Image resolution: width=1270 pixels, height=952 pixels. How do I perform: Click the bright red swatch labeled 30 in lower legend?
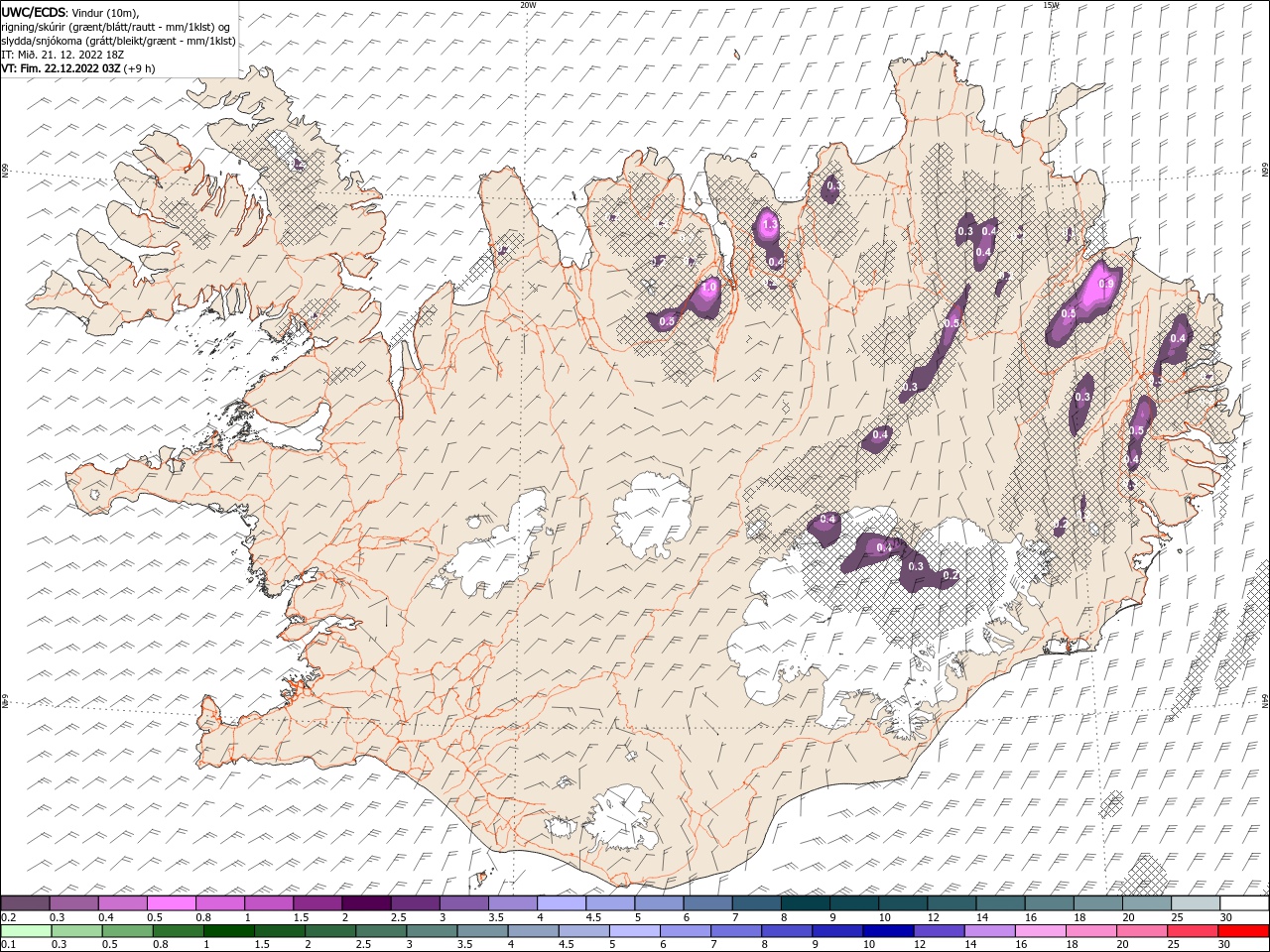coord(1243,931)
